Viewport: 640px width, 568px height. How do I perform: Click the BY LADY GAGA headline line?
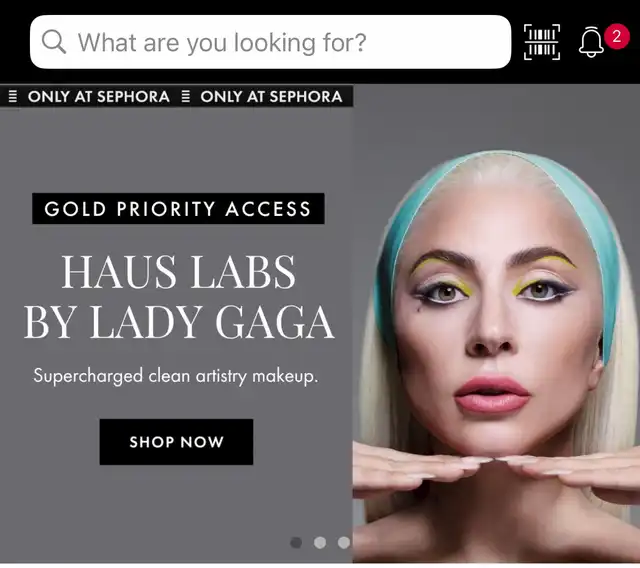click(x=179, y=322)
